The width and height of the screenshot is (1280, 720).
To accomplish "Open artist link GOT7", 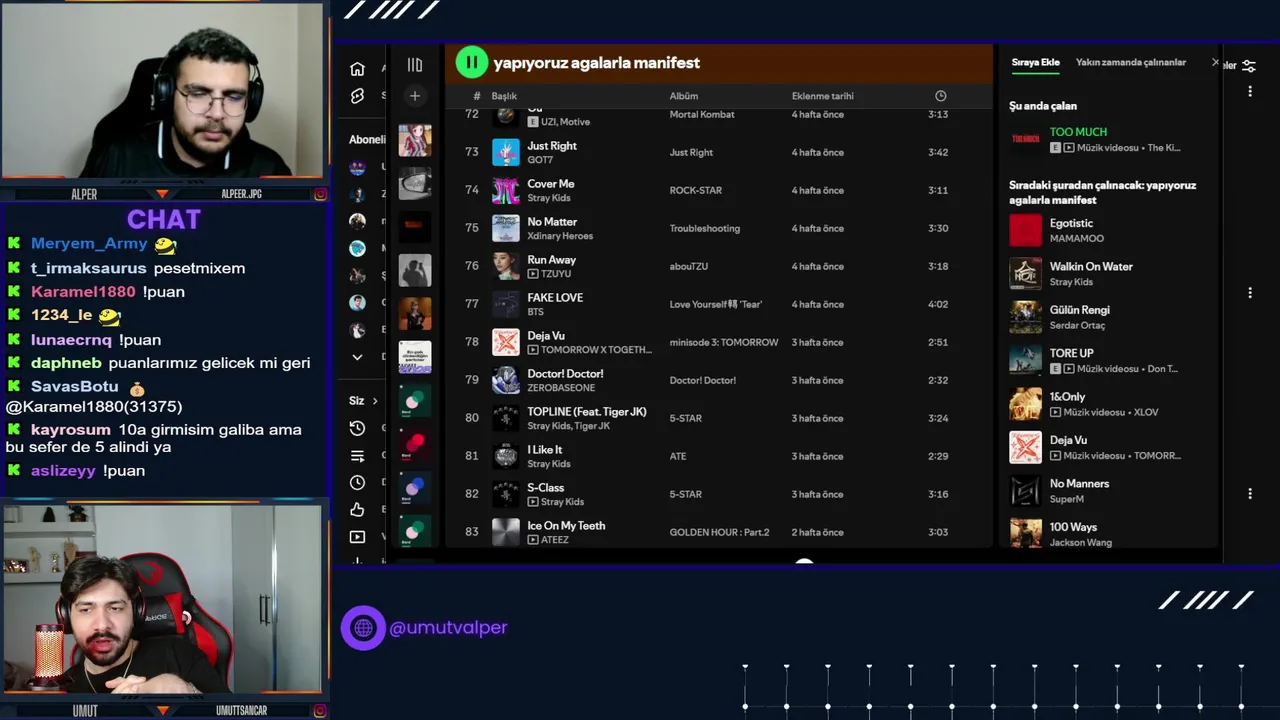I will click(540, 160).
